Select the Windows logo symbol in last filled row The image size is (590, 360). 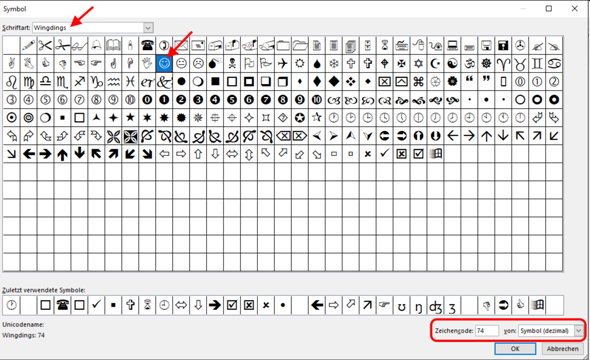pos(436,154)
